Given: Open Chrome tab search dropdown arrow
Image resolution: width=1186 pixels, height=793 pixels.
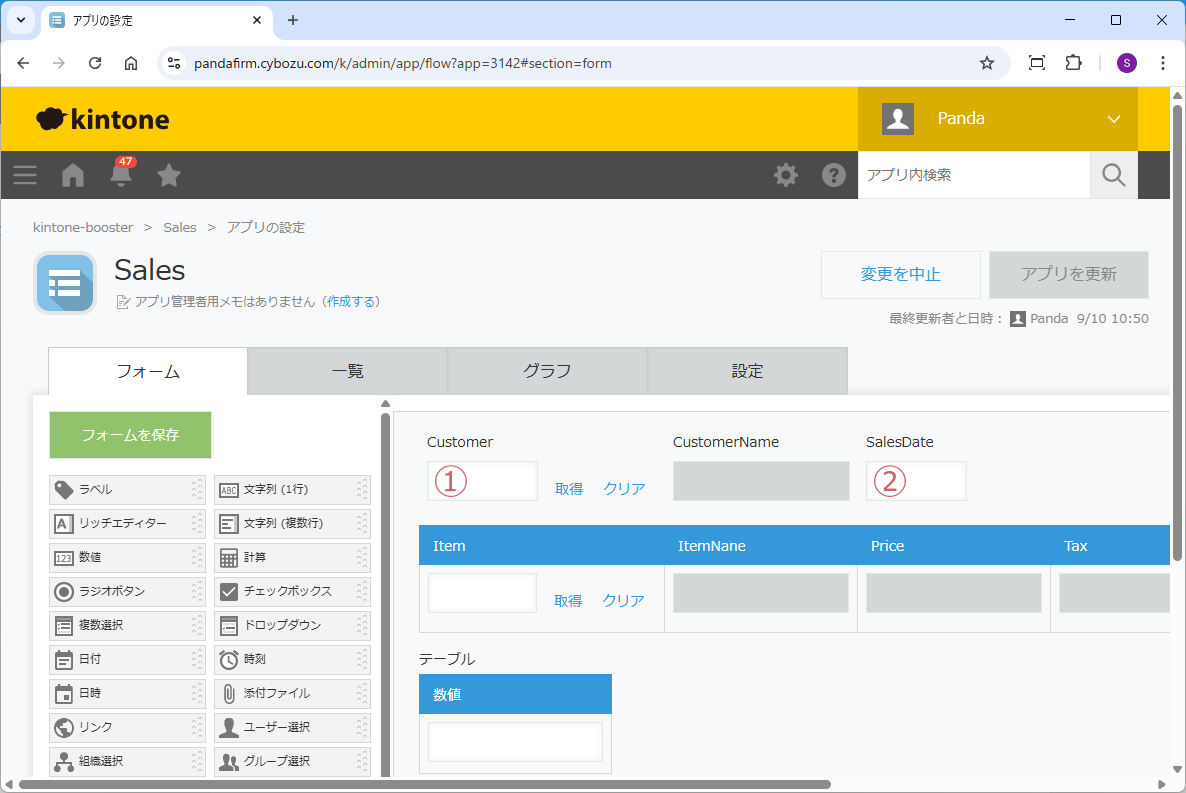Looking at the screenshot, I should pos(20,20).
